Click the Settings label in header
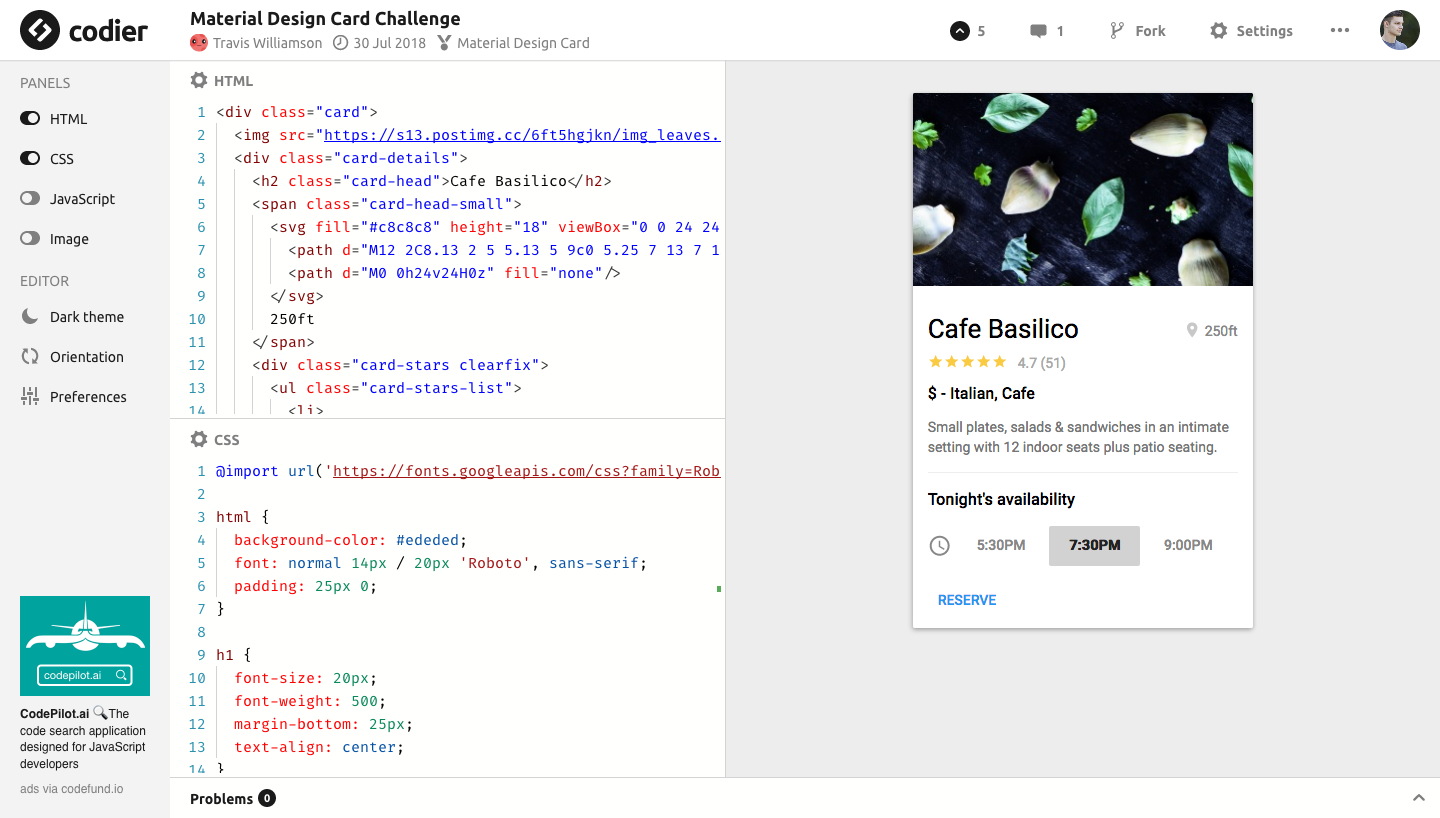Image resolution: width=1440 pixels, height=818 pixels. coord(1264,31)
